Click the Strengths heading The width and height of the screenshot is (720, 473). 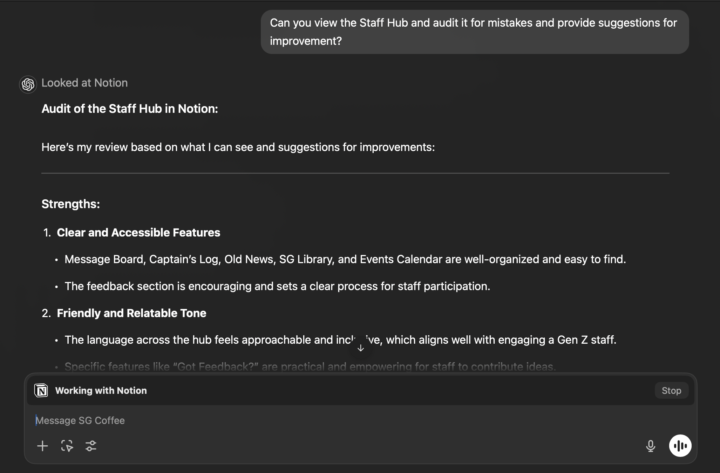(x=71, y=204)
